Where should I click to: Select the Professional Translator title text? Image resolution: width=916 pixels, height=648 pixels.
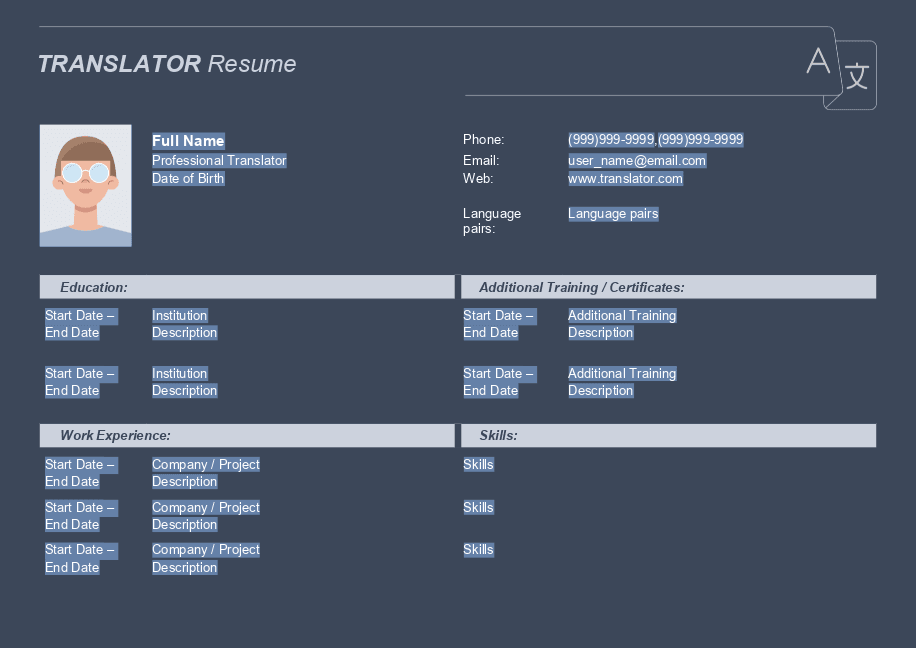[219, 160]
